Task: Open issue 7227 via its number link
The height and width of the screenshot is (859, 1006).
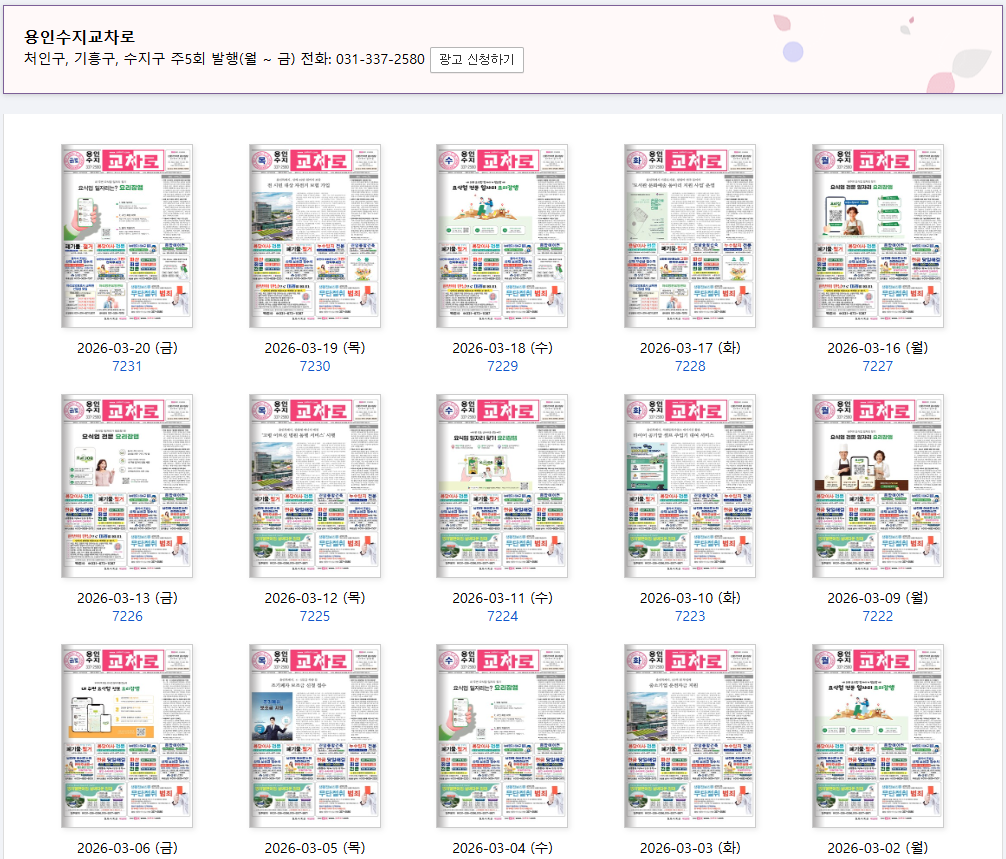Action: click(877, 366)
